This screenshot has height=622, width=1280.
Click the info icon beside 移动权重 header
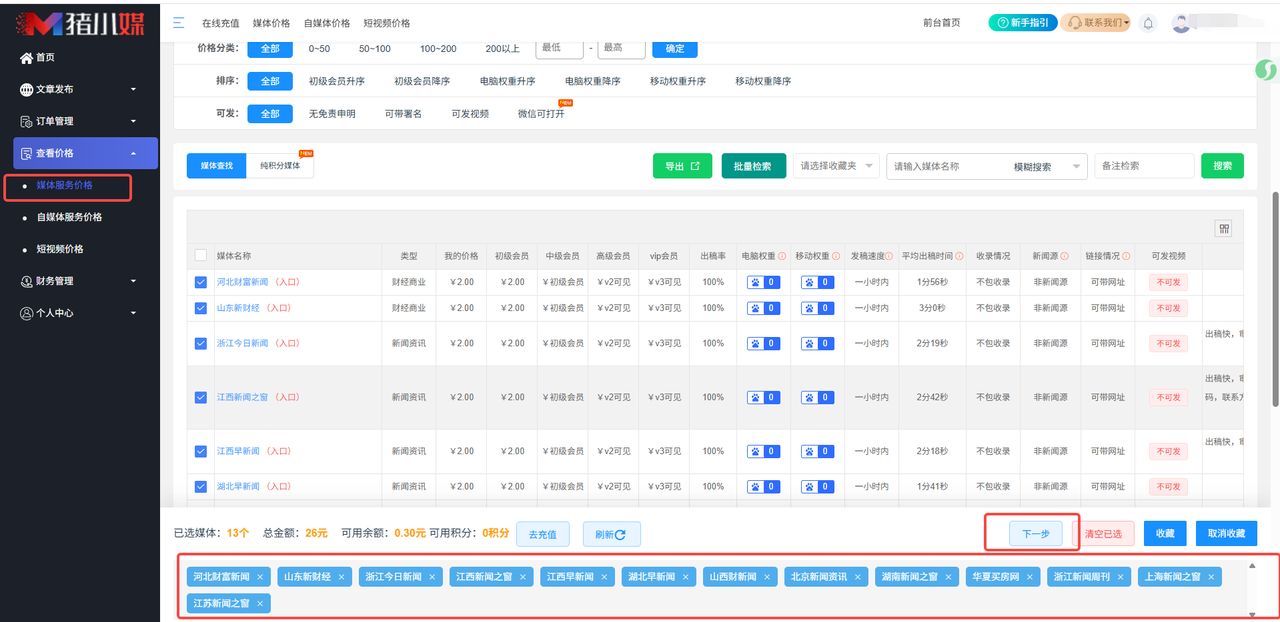pyautogui.click(x=836, y=256)
